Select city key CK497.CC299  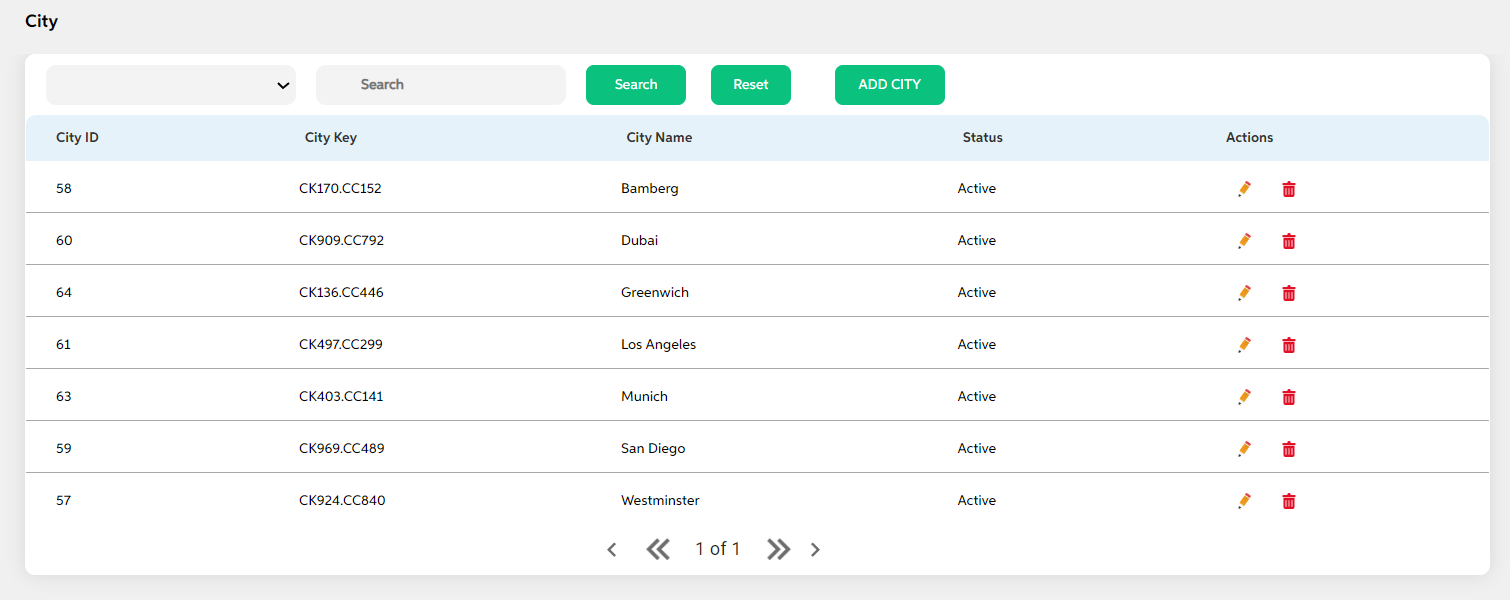point(341,345)
